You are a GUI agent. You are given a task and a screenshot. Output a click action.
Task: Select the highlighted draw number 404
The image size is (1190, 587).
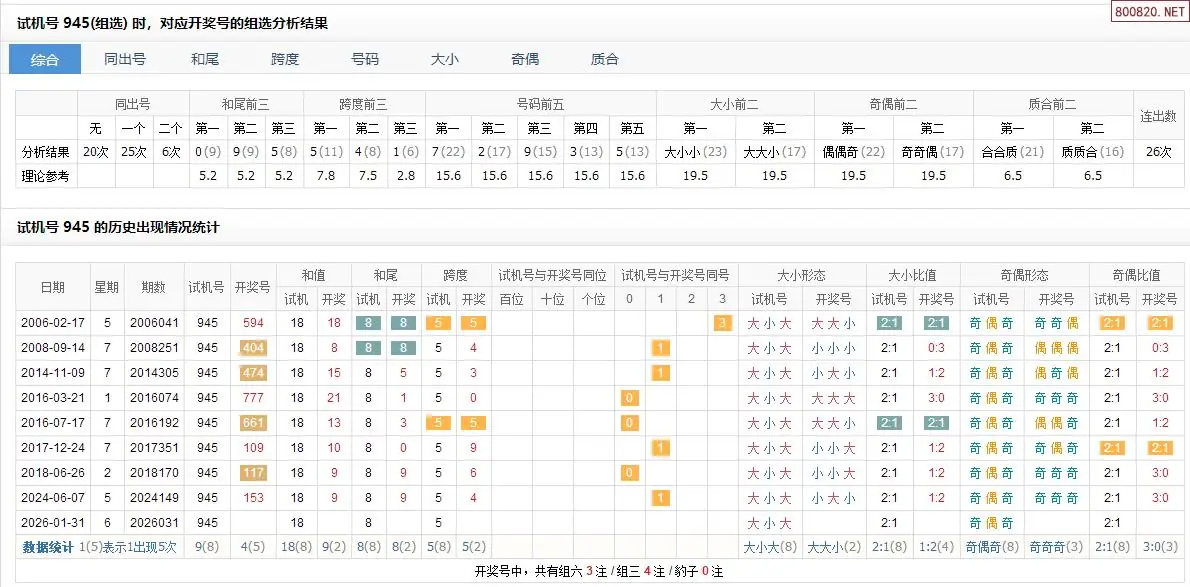click(253, 348)
